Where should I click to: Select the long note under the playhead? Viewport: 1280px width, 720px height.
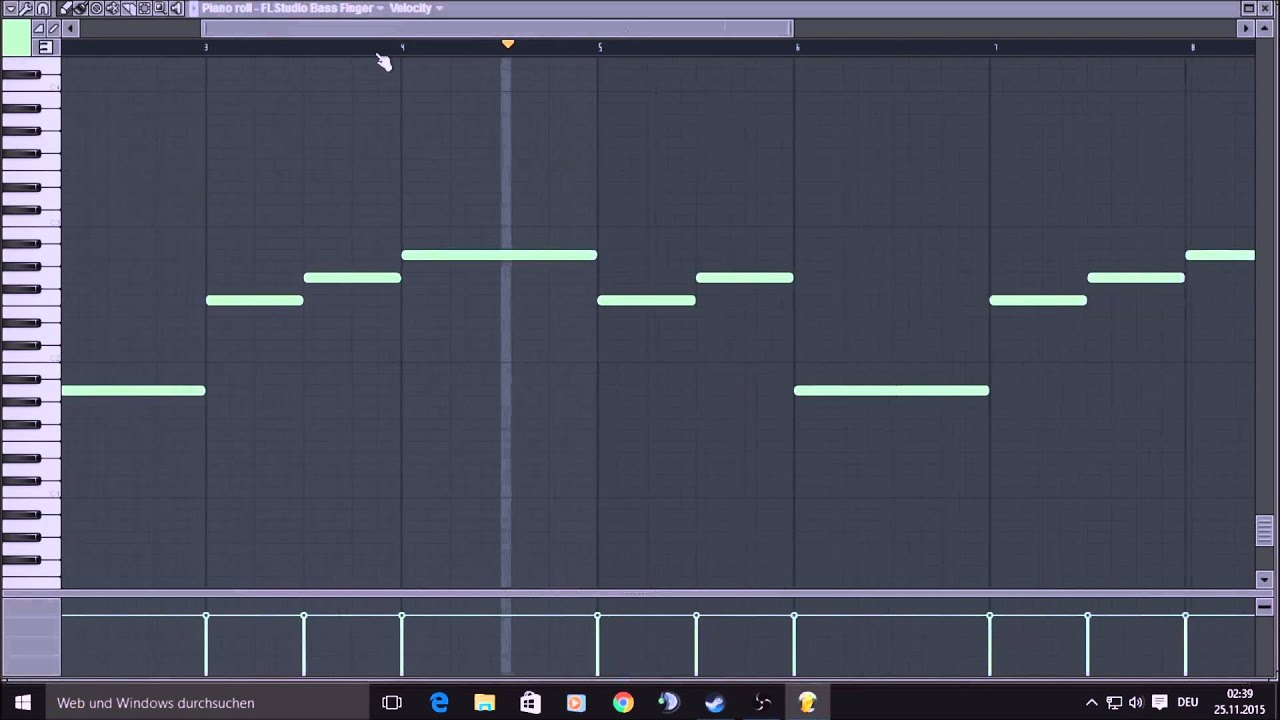pyautogui.click(x=499, y=255)
